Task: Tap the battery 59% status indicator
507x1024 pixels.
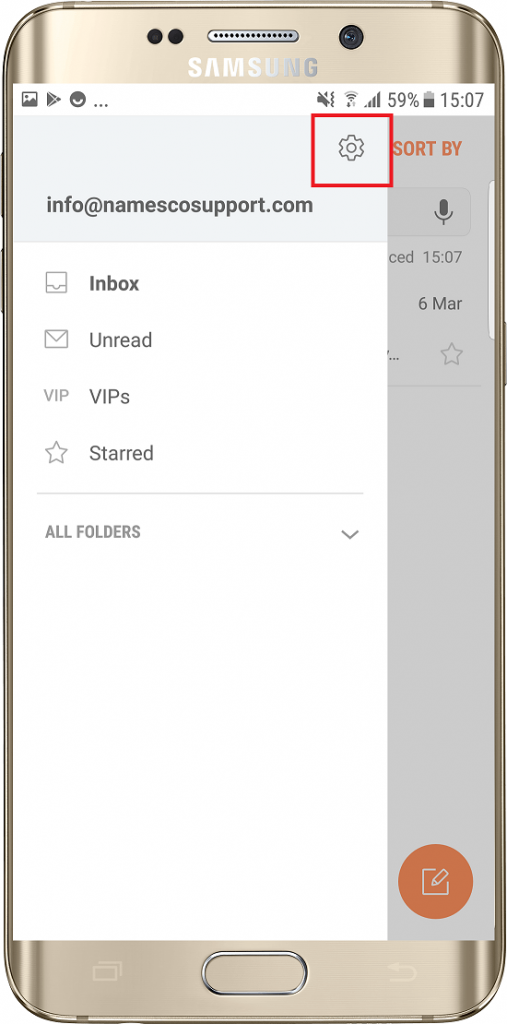Action: (x=410, y=100)
